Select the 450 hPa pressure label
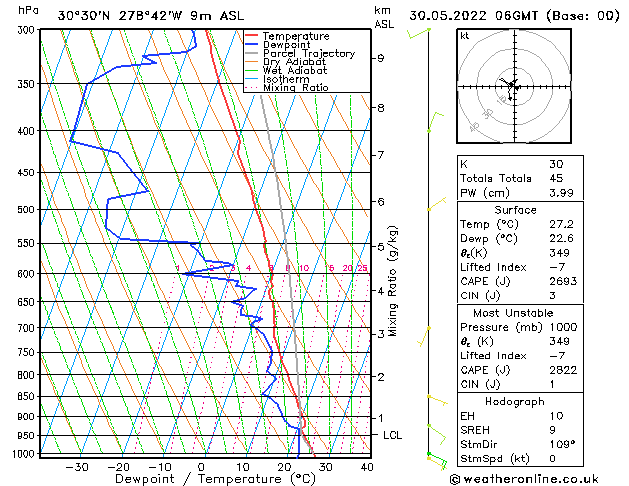 pyautogui.click(x=28, y=173)
